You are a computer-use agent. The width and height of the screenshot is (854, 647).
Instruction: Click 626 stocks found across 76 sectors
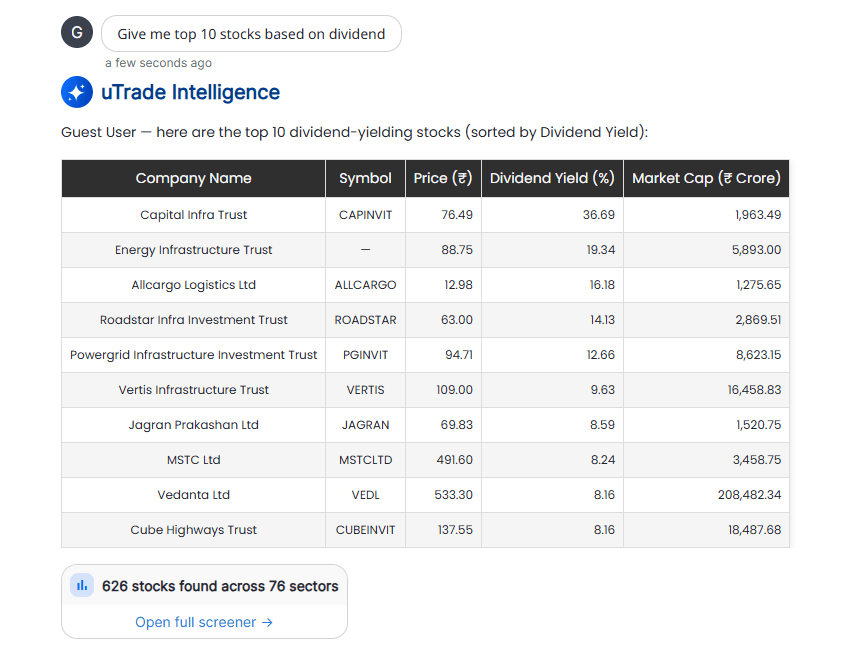tap(220, 586)
